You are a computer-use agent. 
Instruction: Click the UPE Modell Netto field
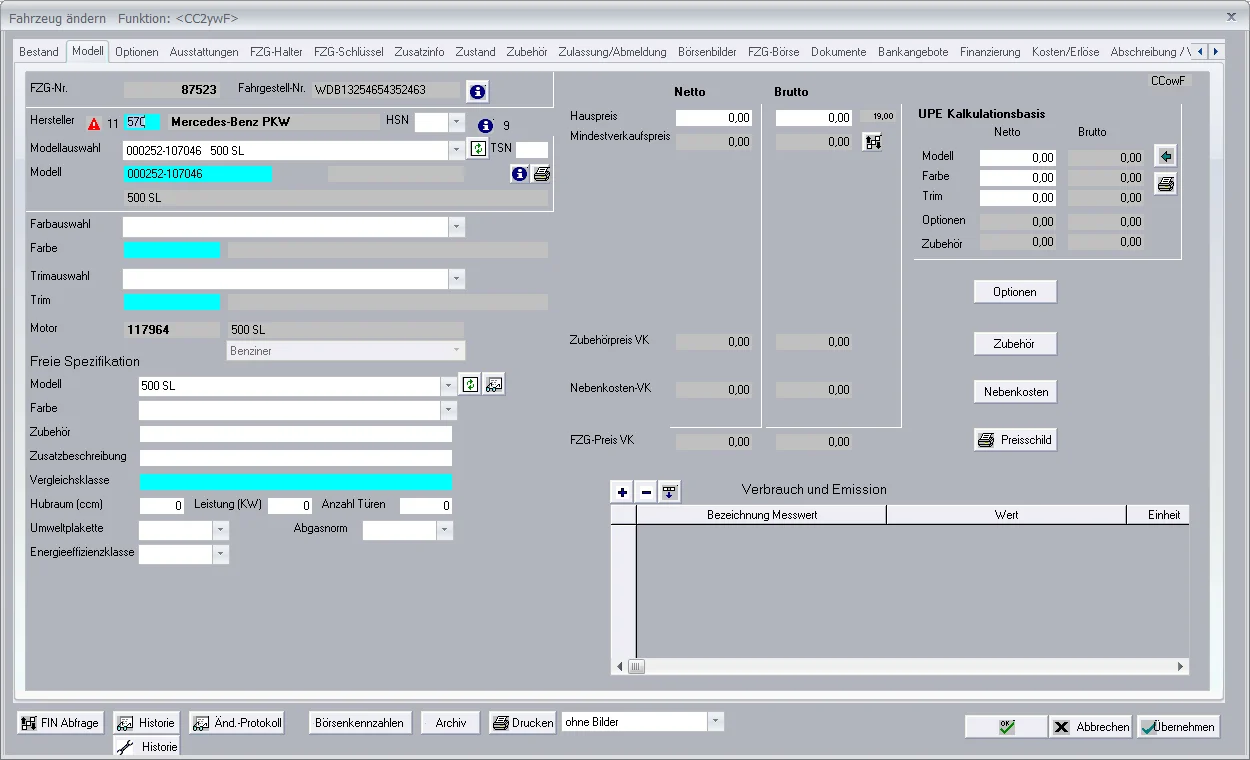1018,157
